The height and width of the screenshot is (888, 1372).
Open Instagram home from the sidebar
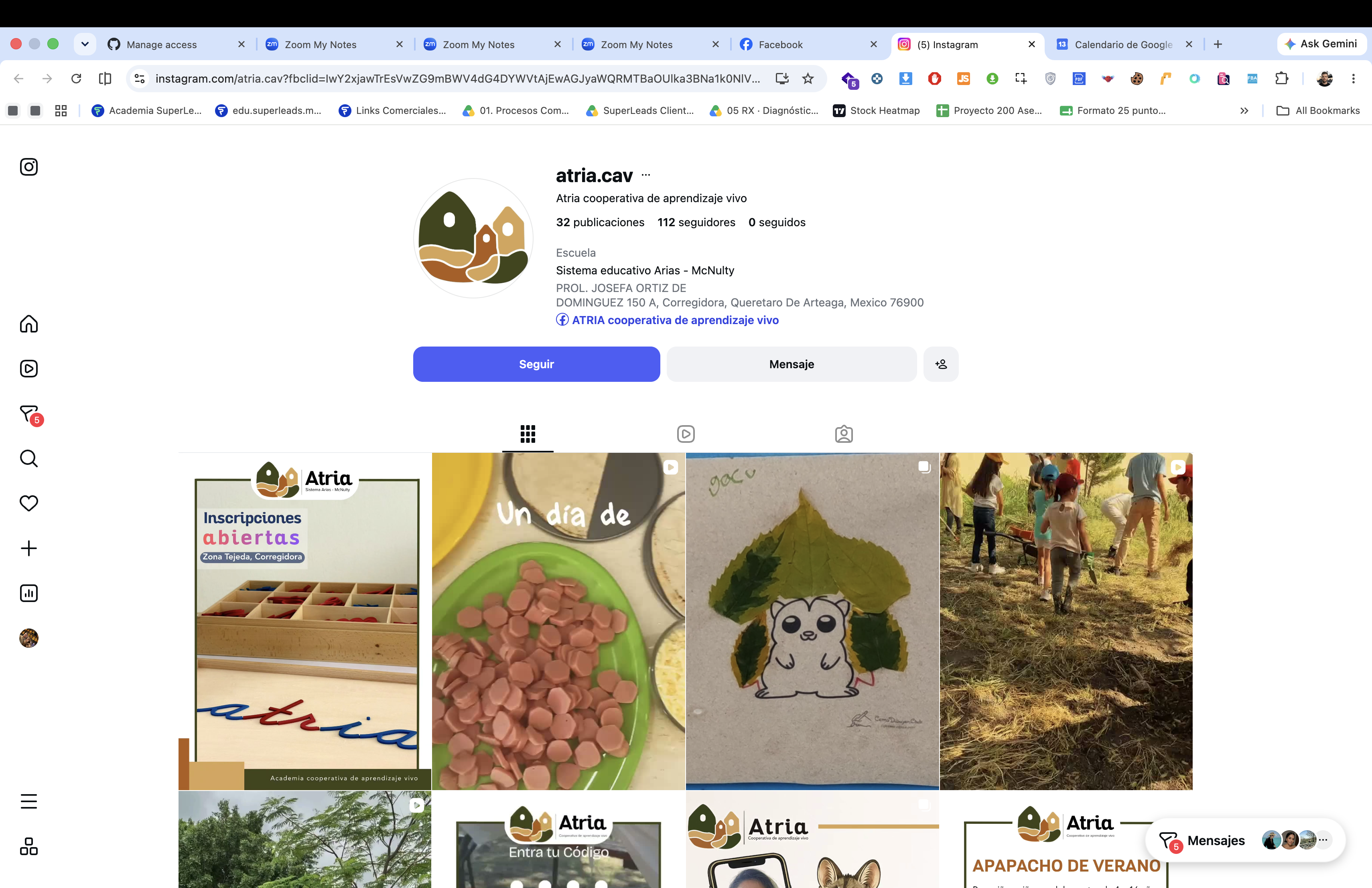(29, 324)
